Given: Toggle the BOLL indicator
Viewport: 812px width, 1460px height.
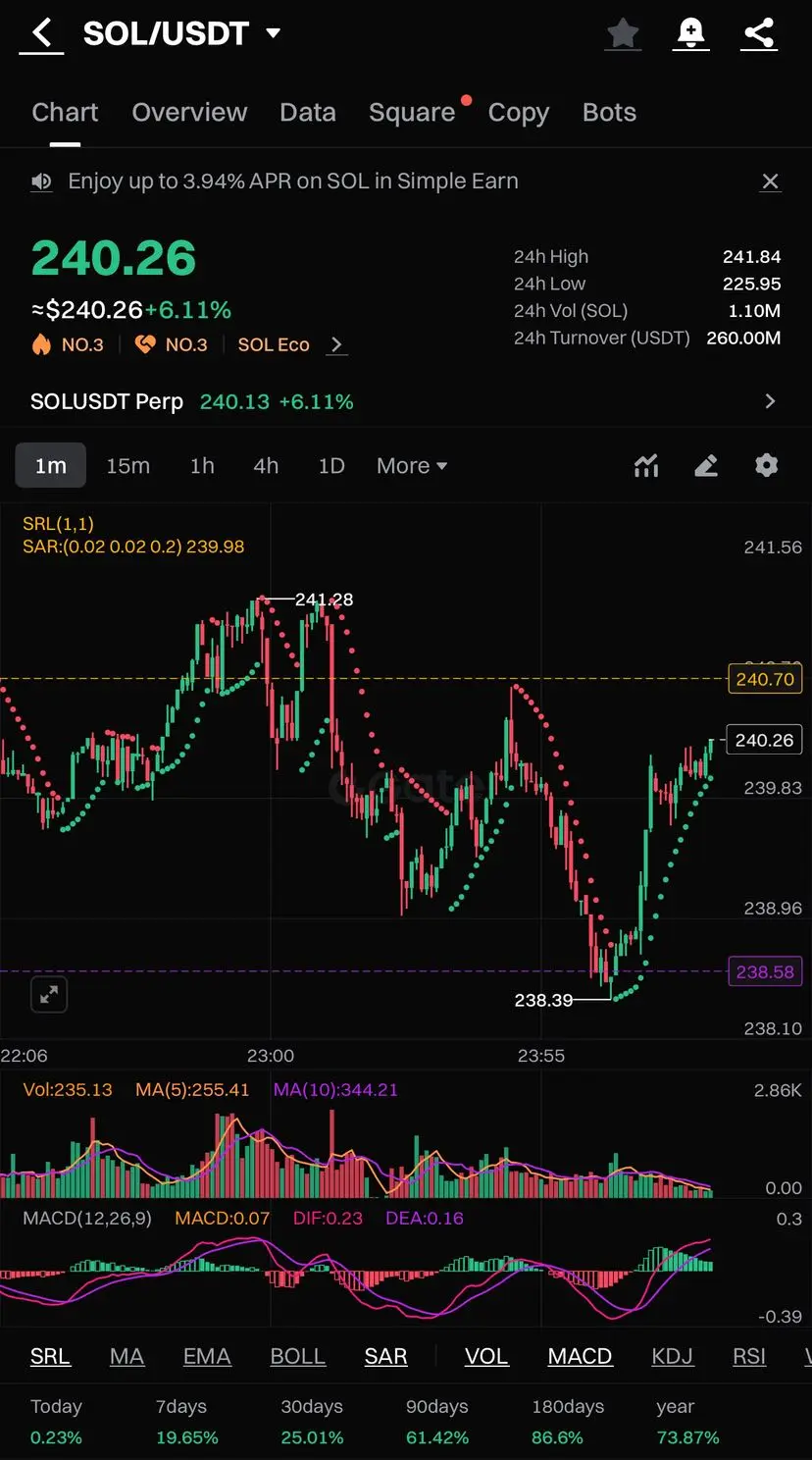Looking at the screenshot, I should (297, 1356).
